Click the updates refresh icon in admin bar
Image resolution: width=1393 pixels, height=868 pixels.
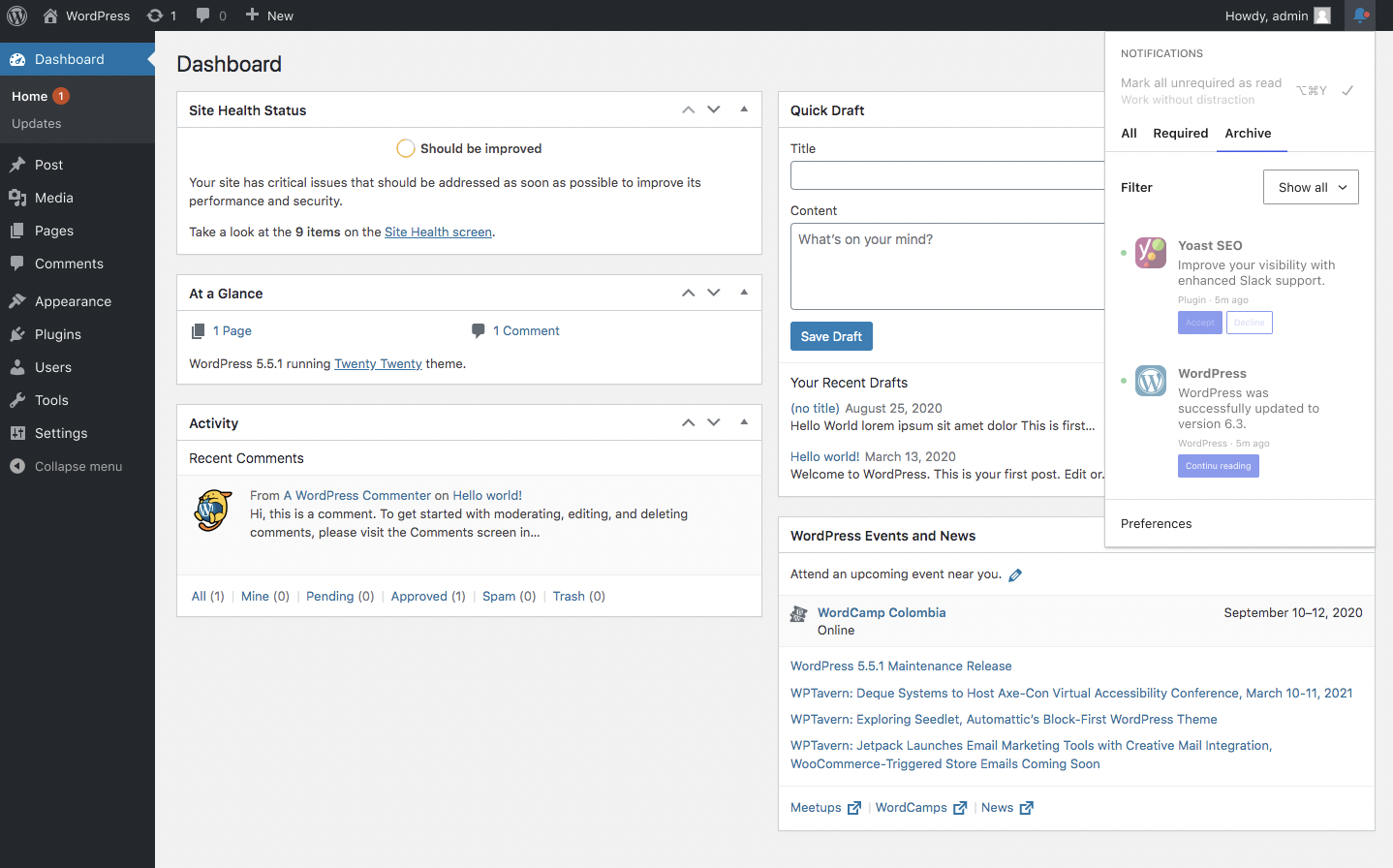(155, 15)
